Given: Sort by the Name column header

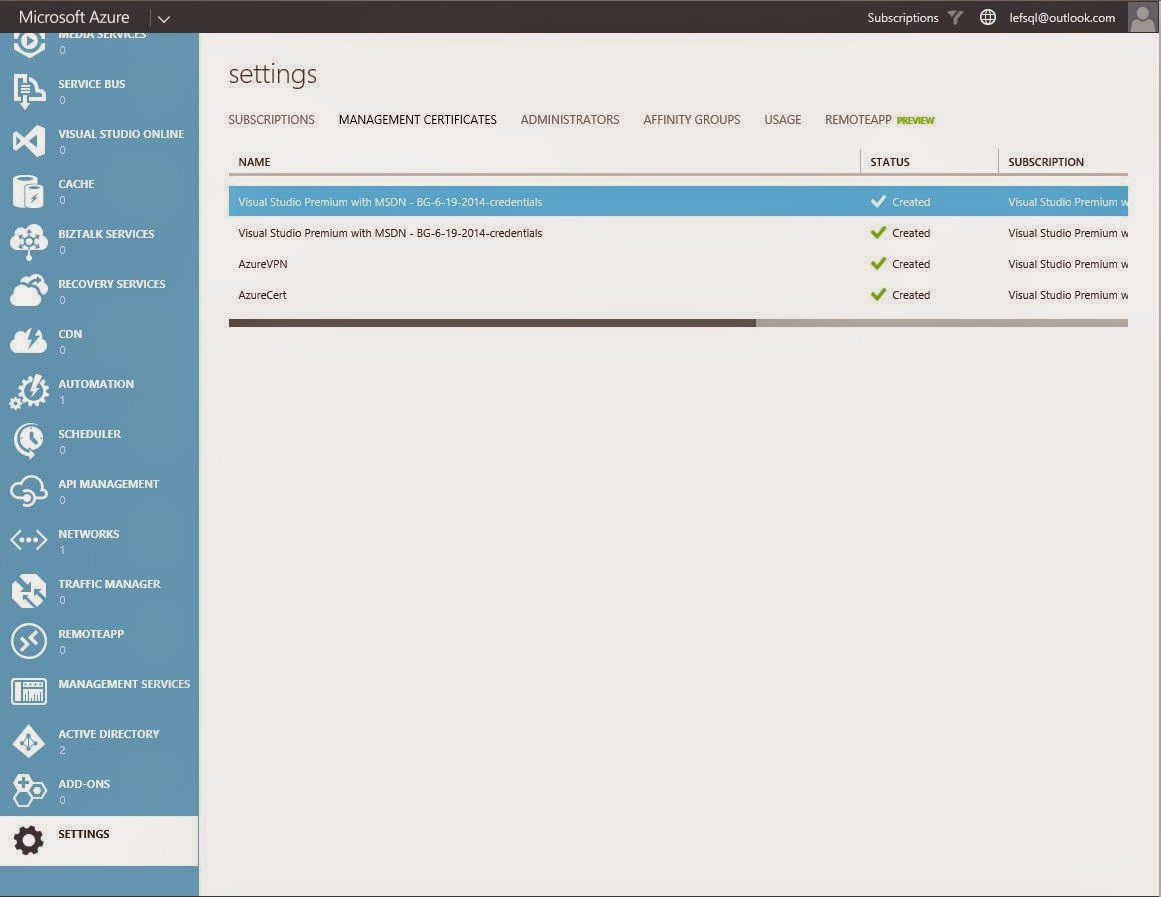Looking at the screenshot, I should tap(254, 161).
